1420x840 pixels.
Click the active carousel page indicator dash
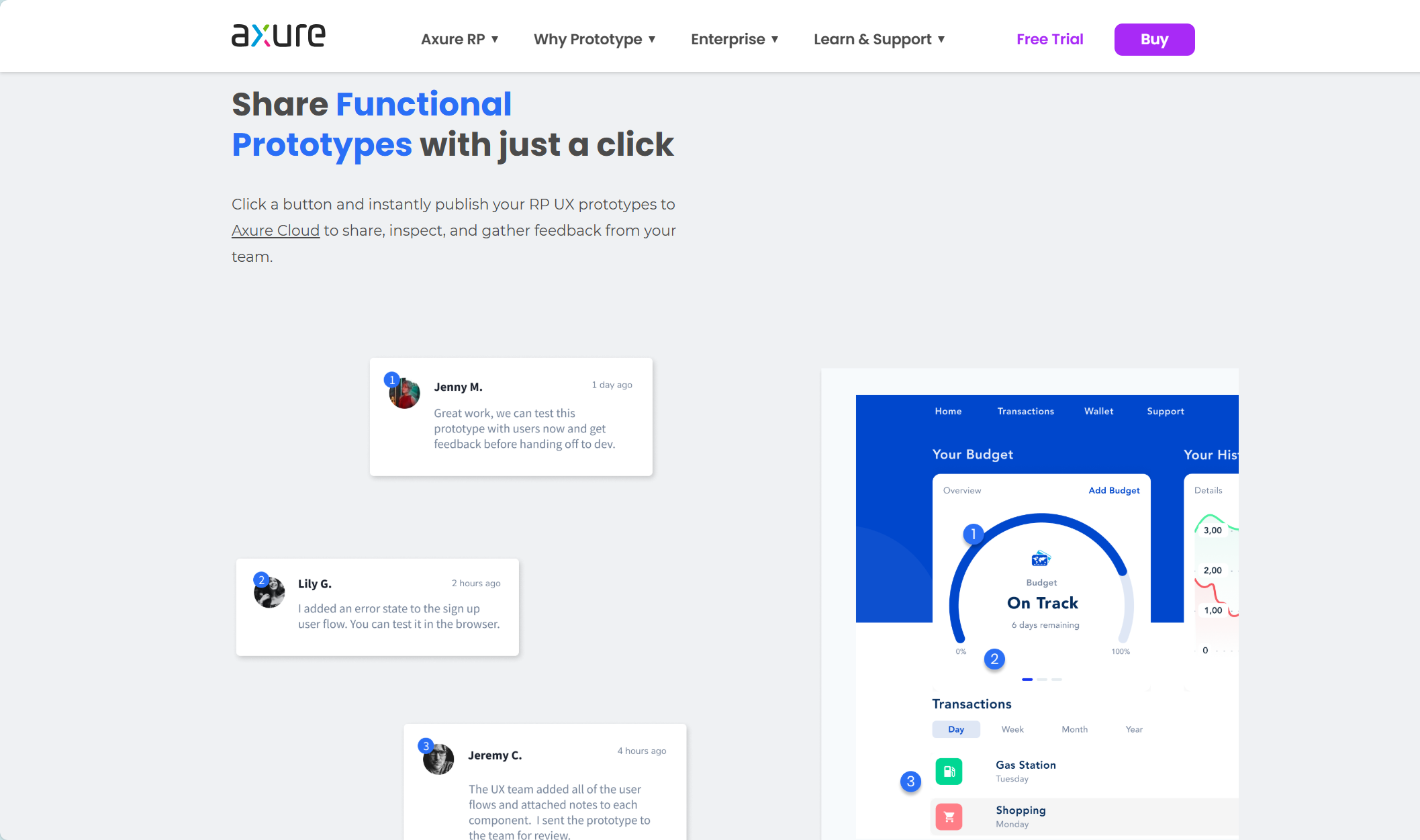click(x=1027, y=680)
